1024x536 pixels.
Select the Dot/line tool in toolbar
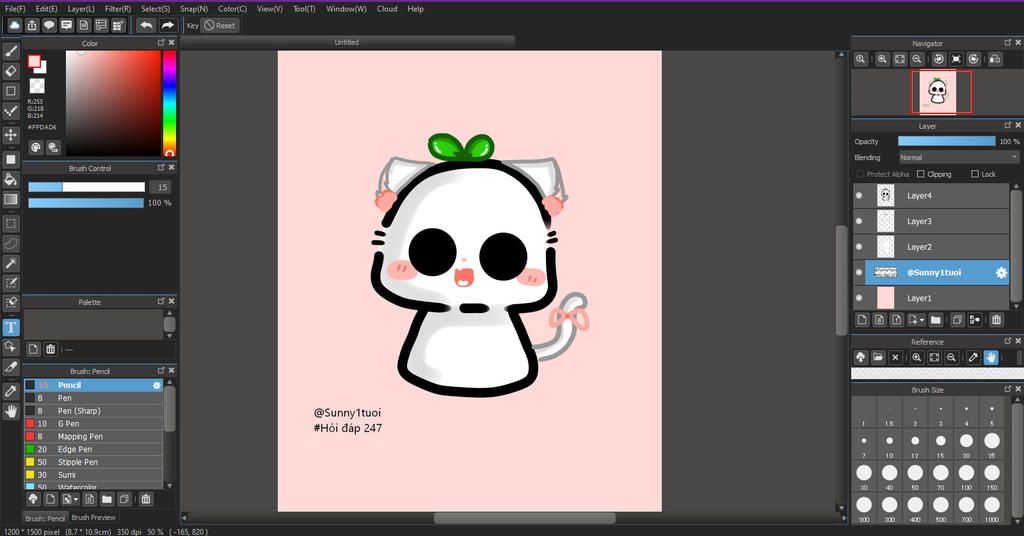coord(11,111)
